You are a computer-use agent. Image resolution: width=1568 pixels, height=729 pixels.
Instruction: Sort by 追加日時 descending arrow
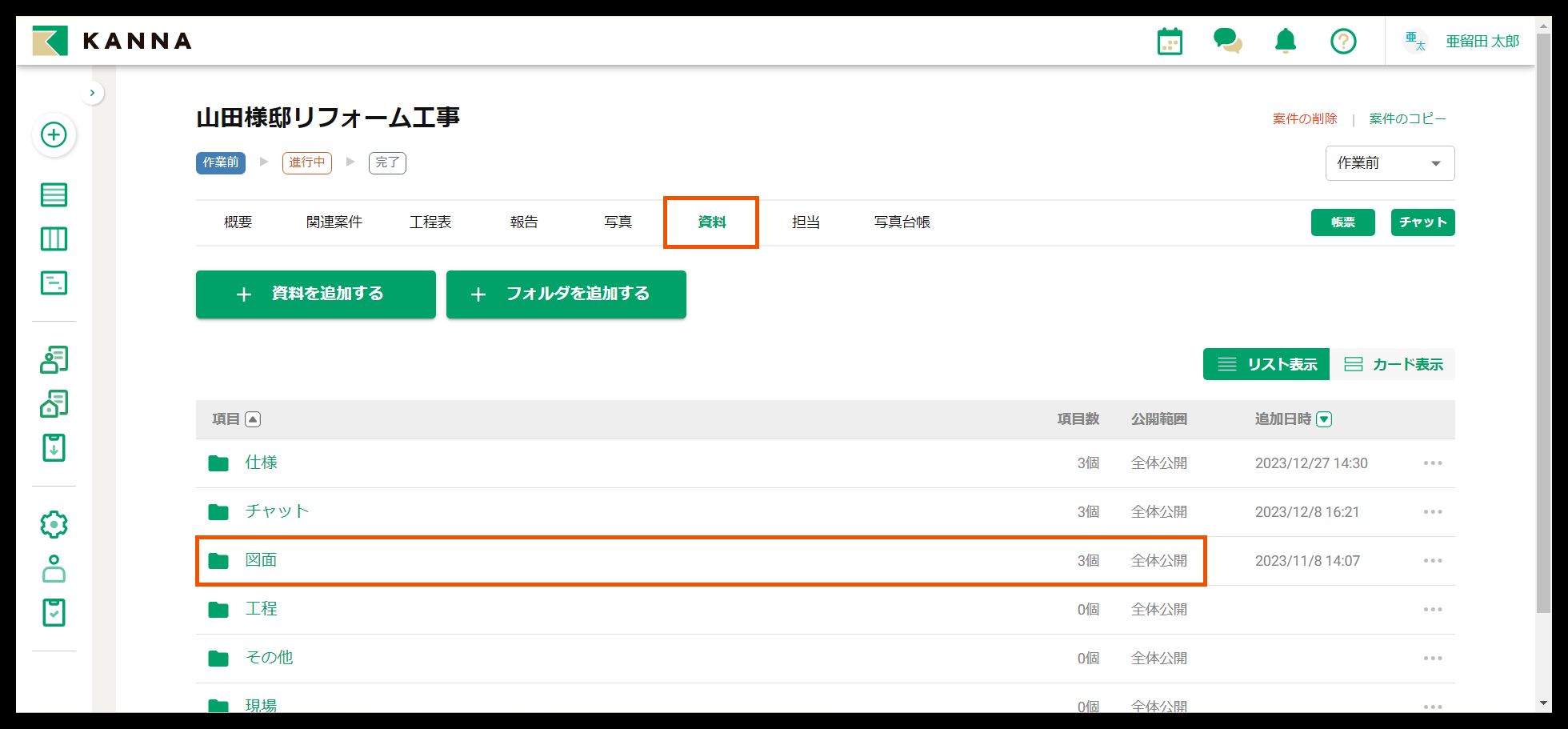pos(1324,419)
